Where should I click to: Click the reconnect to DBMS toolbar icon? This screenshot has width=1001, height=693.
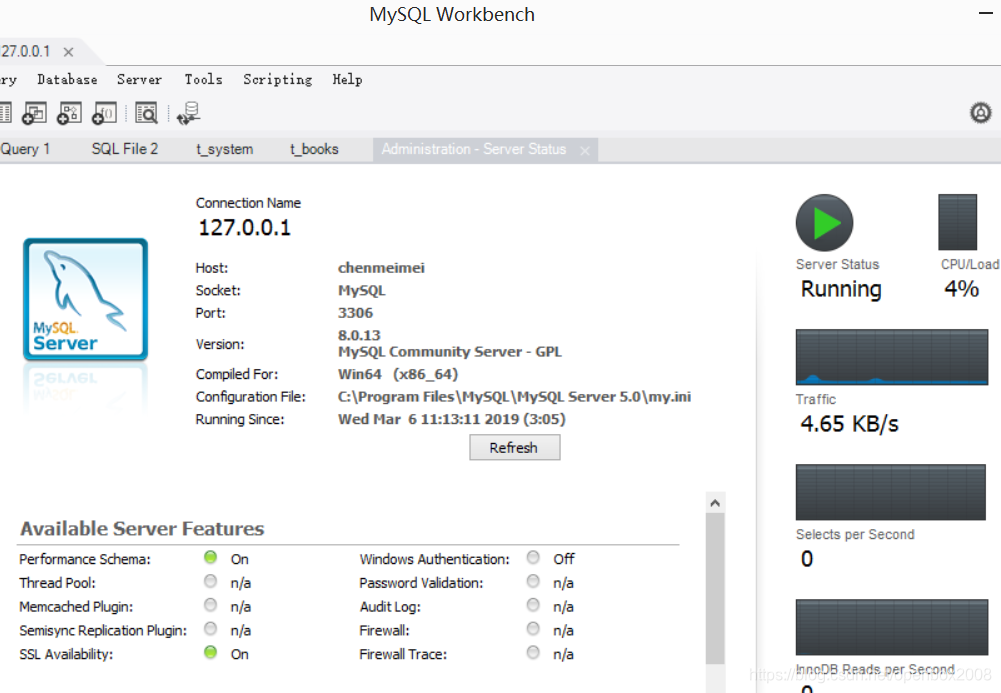tap(188, 114)
